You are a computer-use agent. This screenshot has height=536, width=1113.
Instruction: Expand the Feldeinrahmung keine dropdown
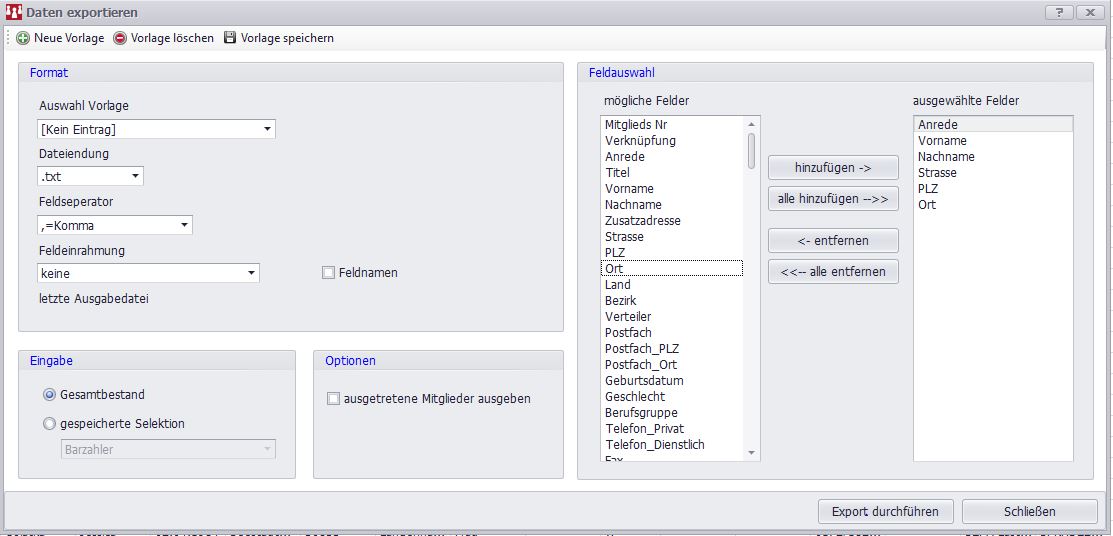click(x=251, y=273)
